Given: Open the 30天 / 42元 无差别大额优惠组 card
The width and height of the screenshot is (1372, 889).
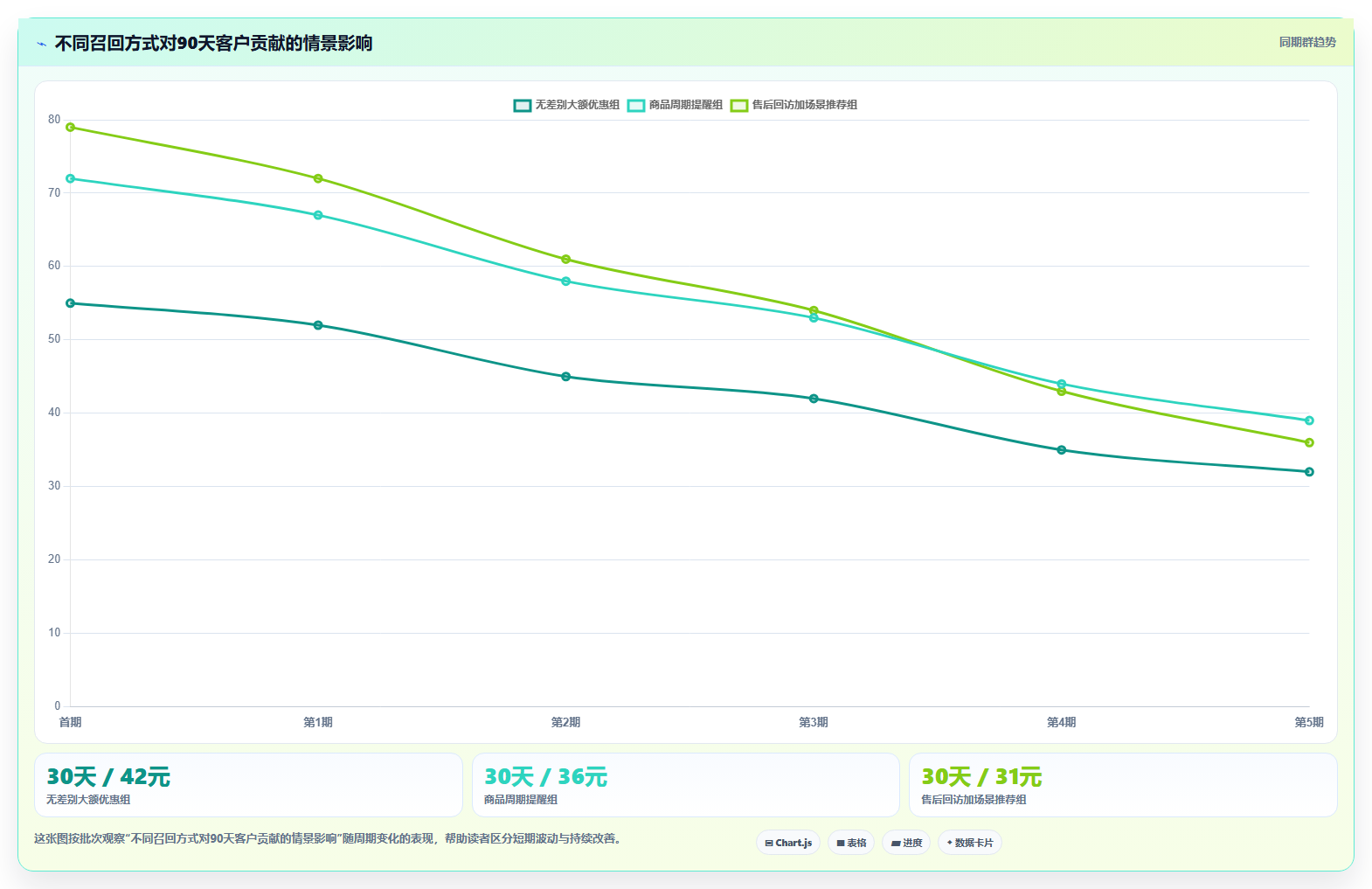Looking at the screenshot, I should click(x=248, y=785).
